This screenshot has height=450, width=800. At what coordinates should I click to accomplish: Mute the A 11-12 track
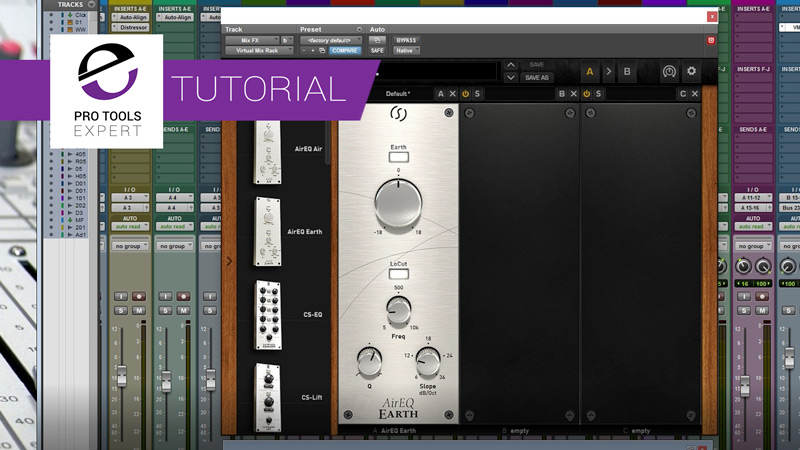[x=762, y=310]
